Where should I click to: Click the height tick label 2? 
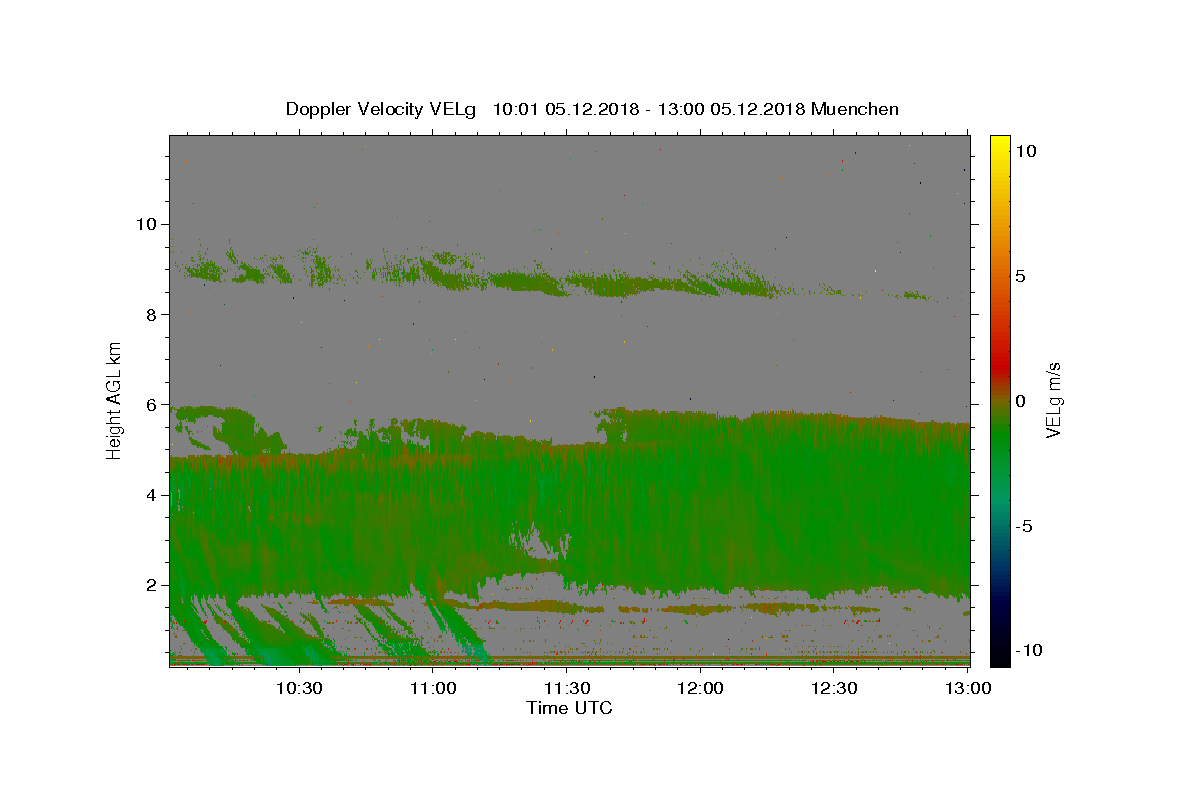coord(152,585)
